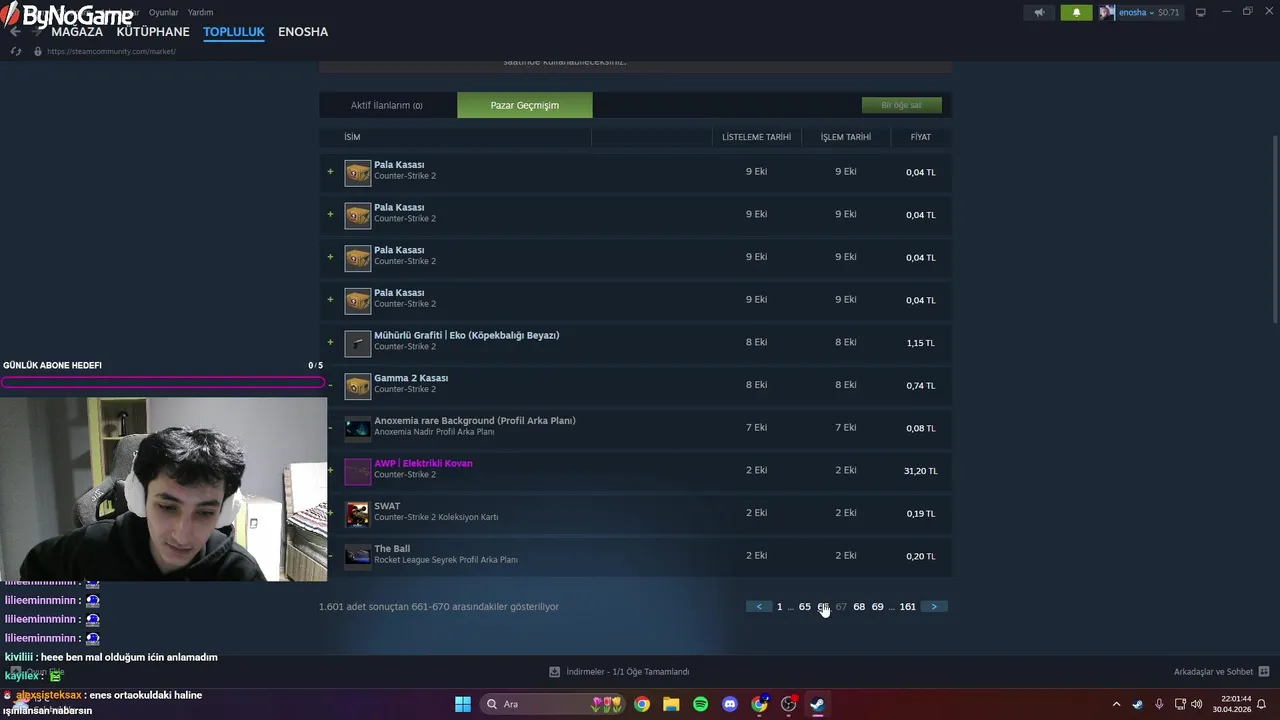This screenshot has width=1280, height=720.
Task: Open the taskbar clock and date
Action: (x=1232, y=704)
